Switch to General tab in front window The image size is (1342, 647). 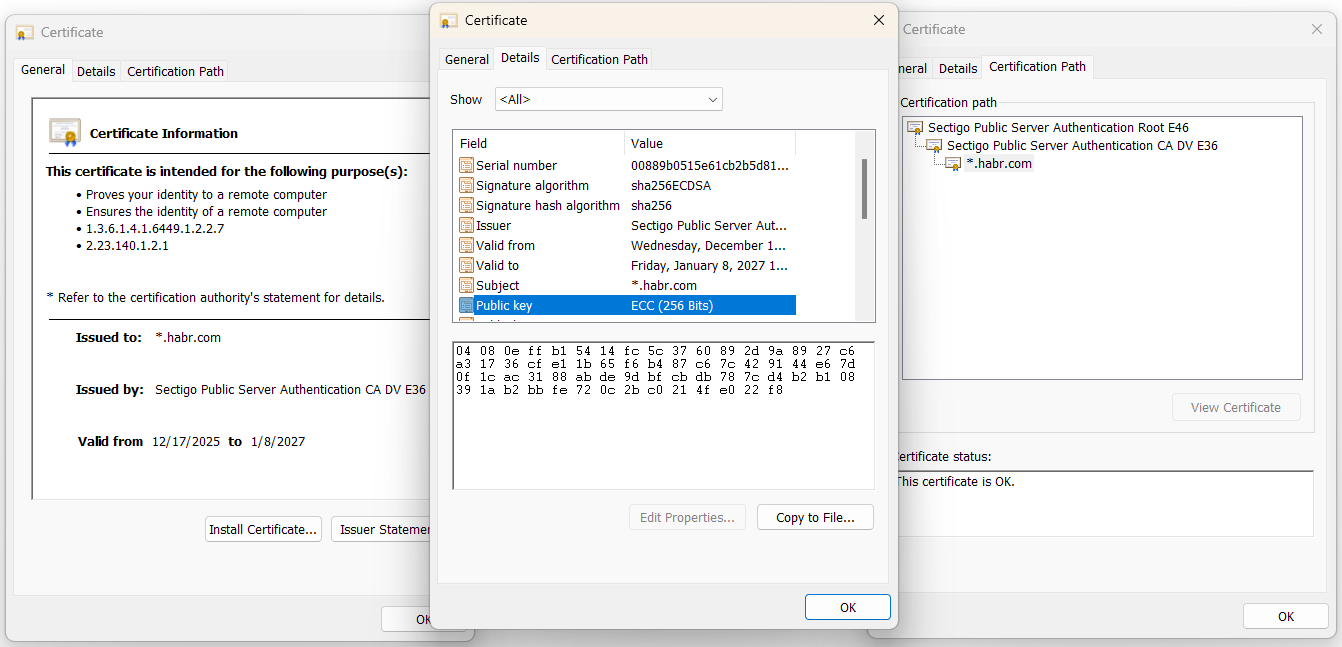point(467,60)
